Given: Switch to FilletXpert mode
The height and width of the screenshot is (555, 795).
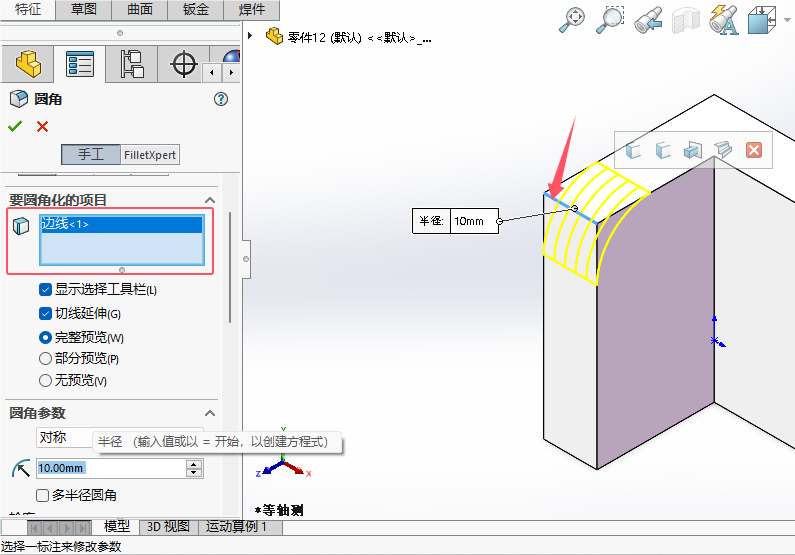Looking at the screenshot, I should (150, 155).
